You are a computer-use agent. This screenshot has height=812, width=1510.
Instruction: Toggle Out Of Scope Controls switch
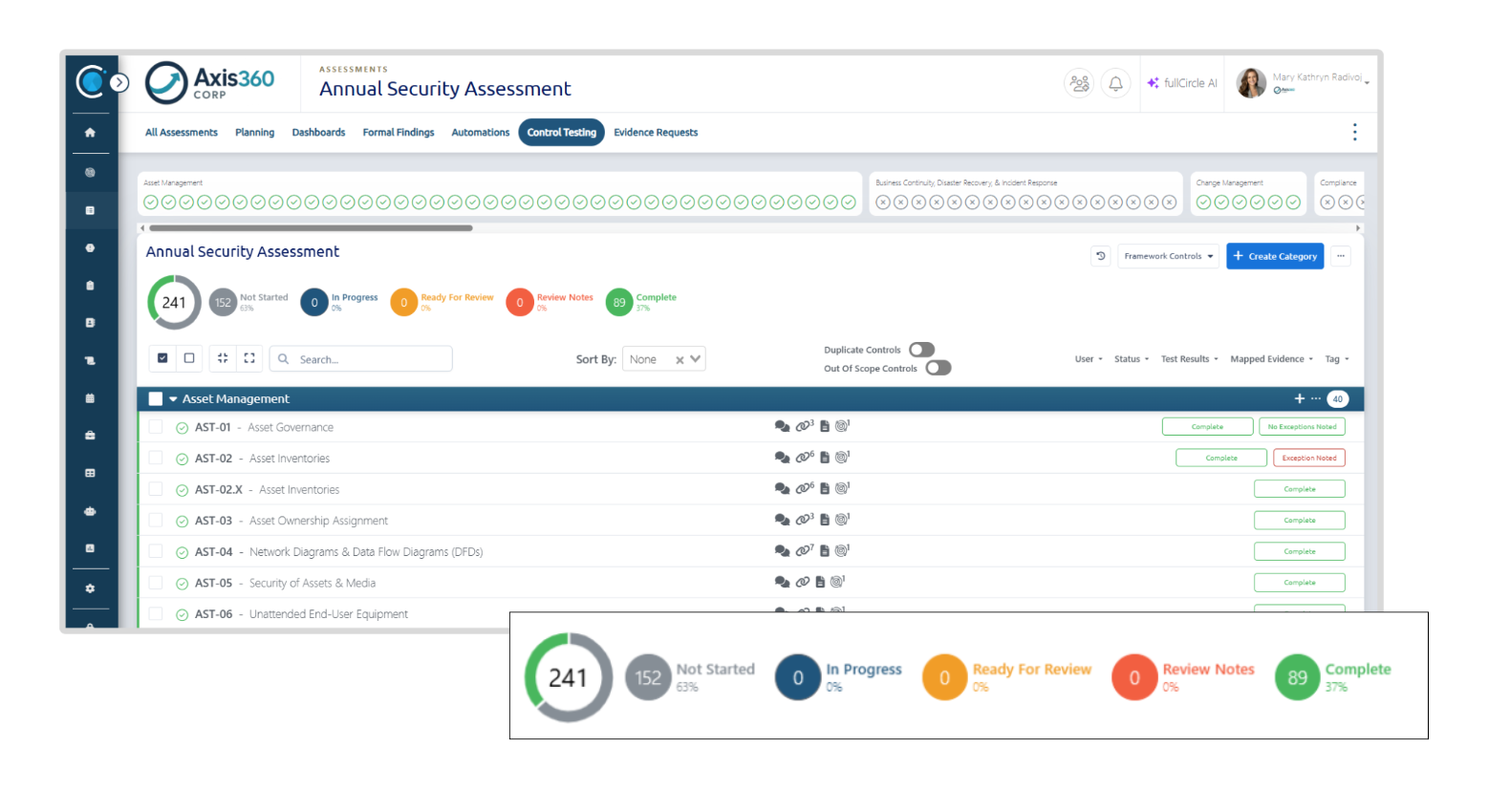click(938, 368)
